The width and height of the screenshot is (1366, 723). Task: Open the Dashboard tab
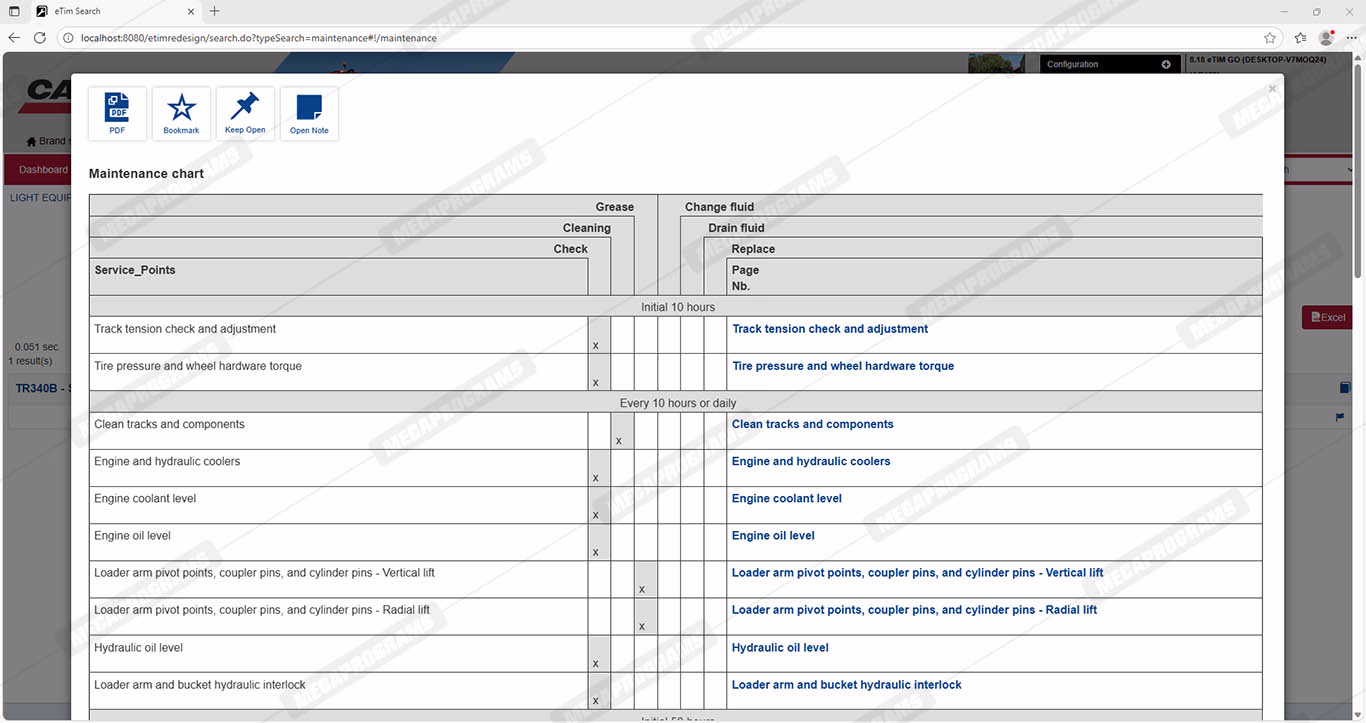[43, 170]
